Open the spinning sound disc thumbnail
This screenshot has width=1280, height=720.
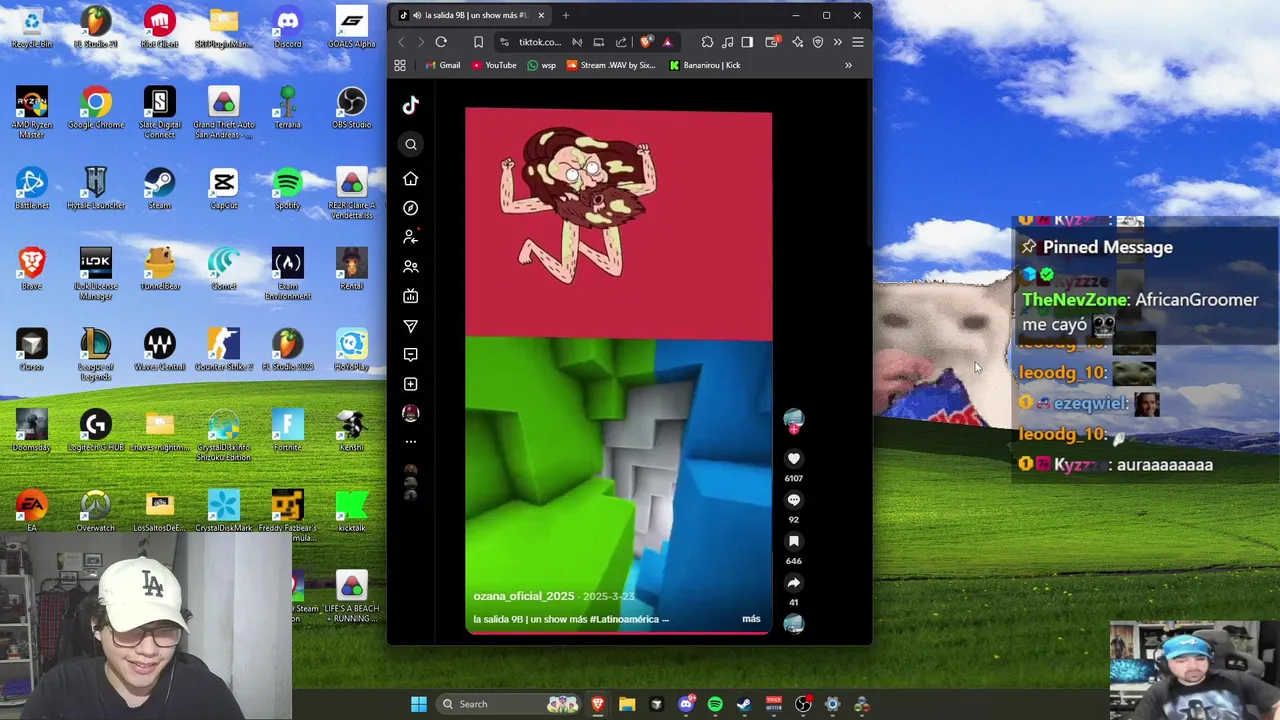click(793, 624)
